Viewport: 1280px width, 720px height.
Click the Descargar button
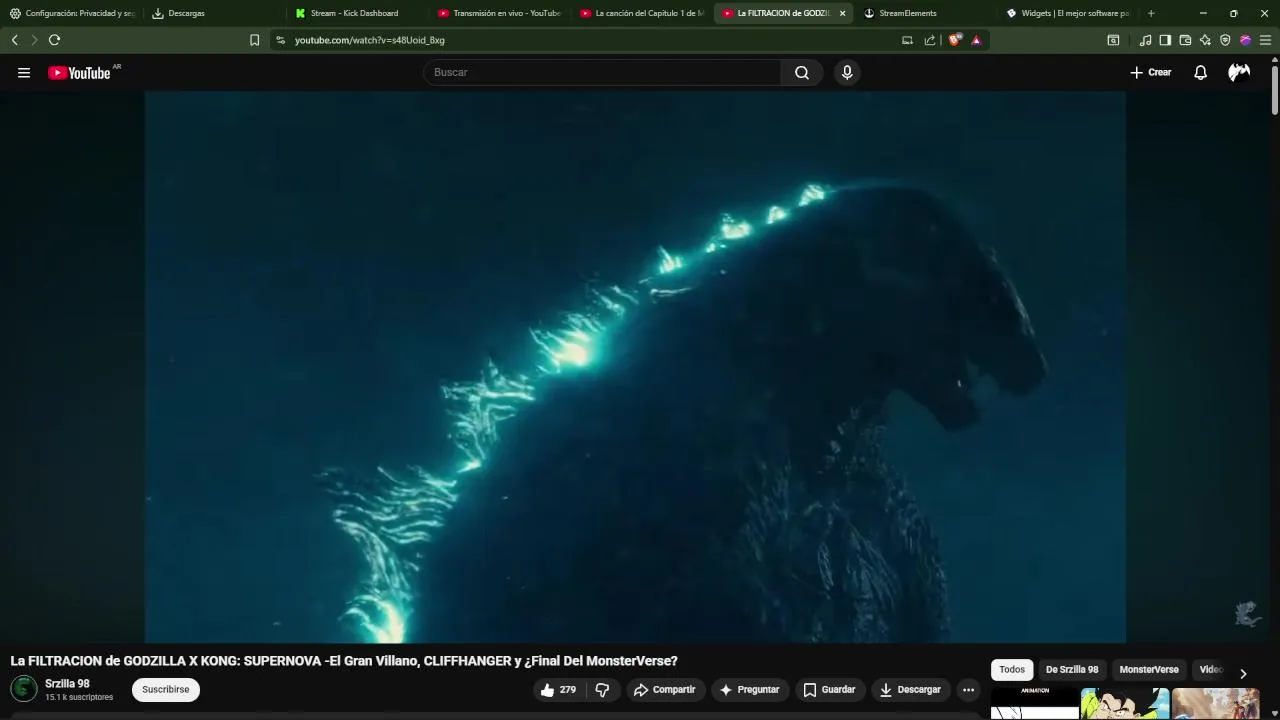click(x=911, y=690)
